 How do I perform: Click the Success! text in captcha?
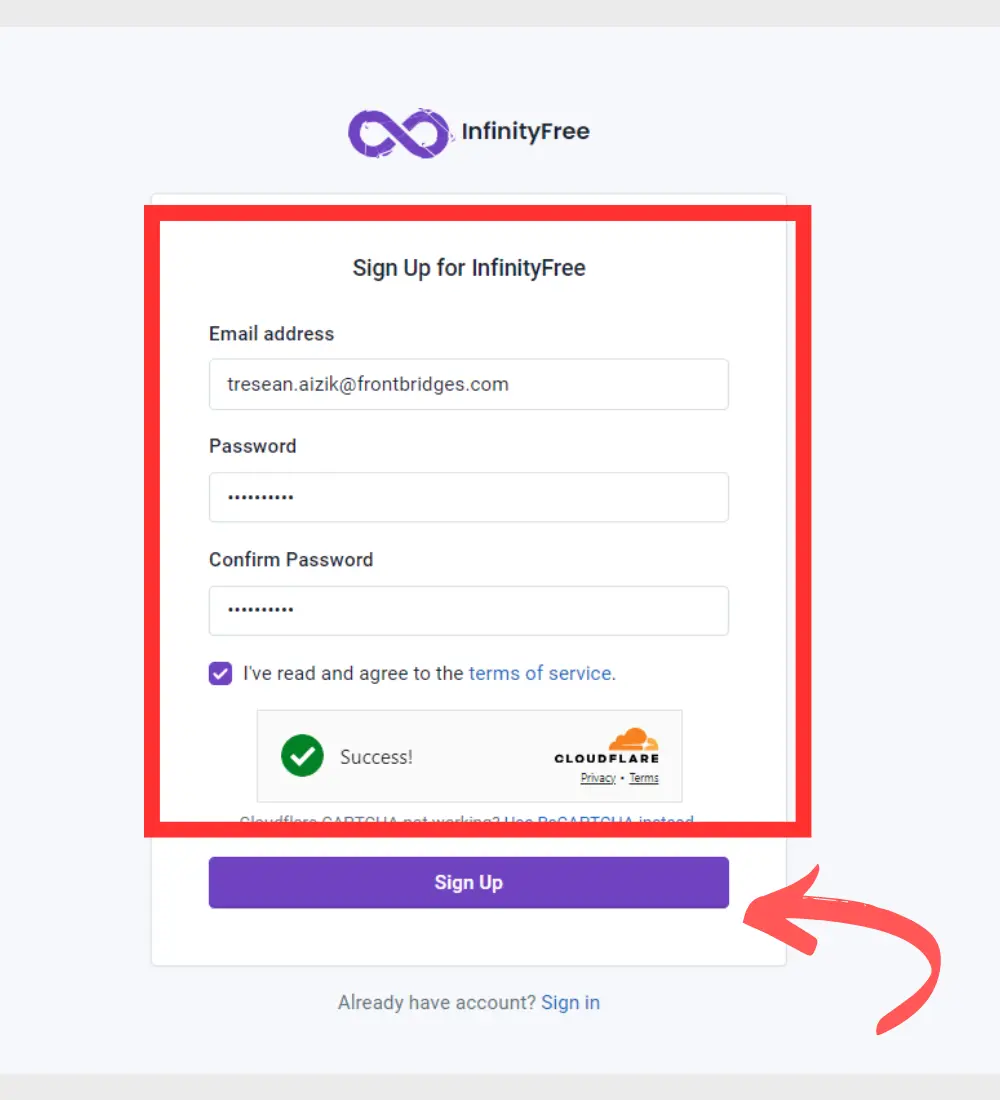click(376, 757)
